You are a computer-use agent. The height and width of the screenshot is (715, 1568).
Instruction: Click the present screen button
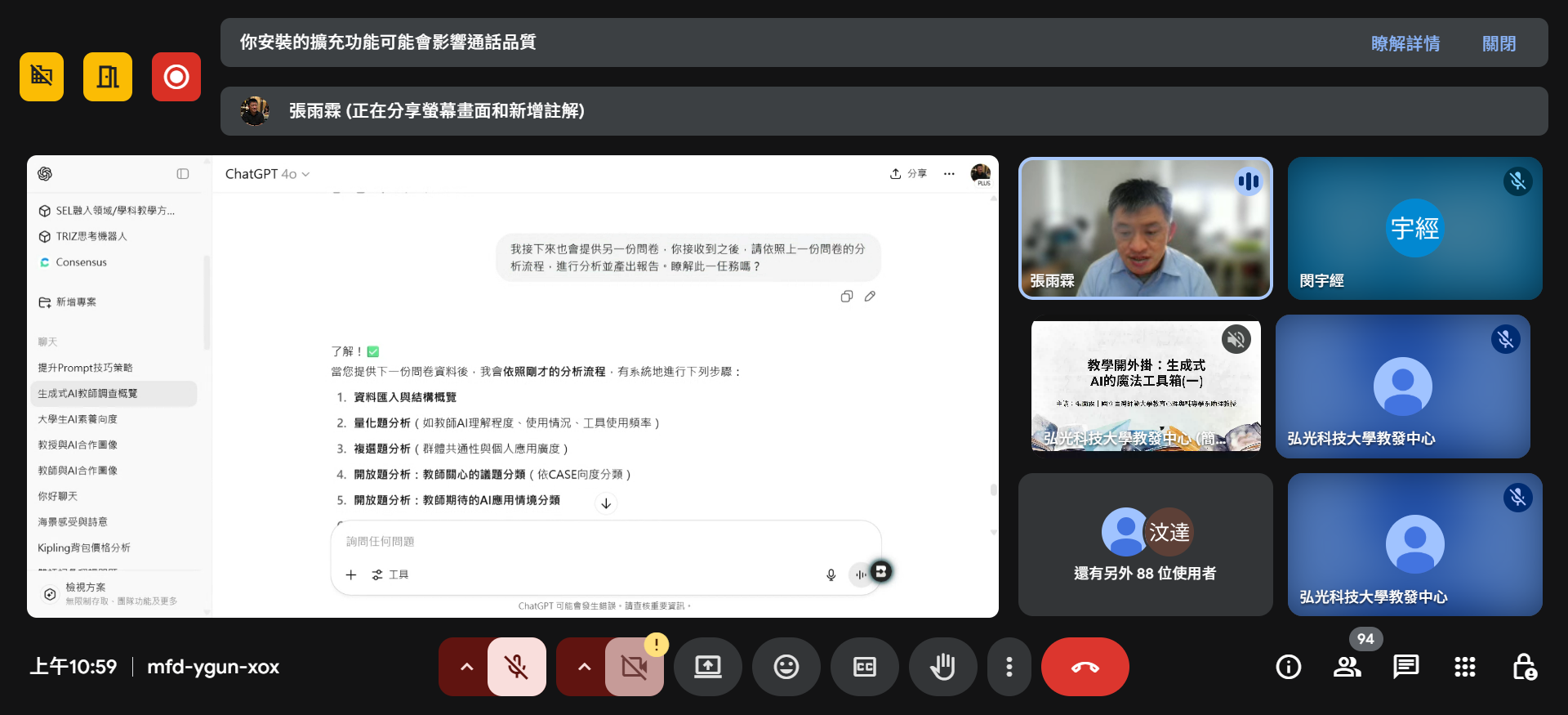point(708,667)
